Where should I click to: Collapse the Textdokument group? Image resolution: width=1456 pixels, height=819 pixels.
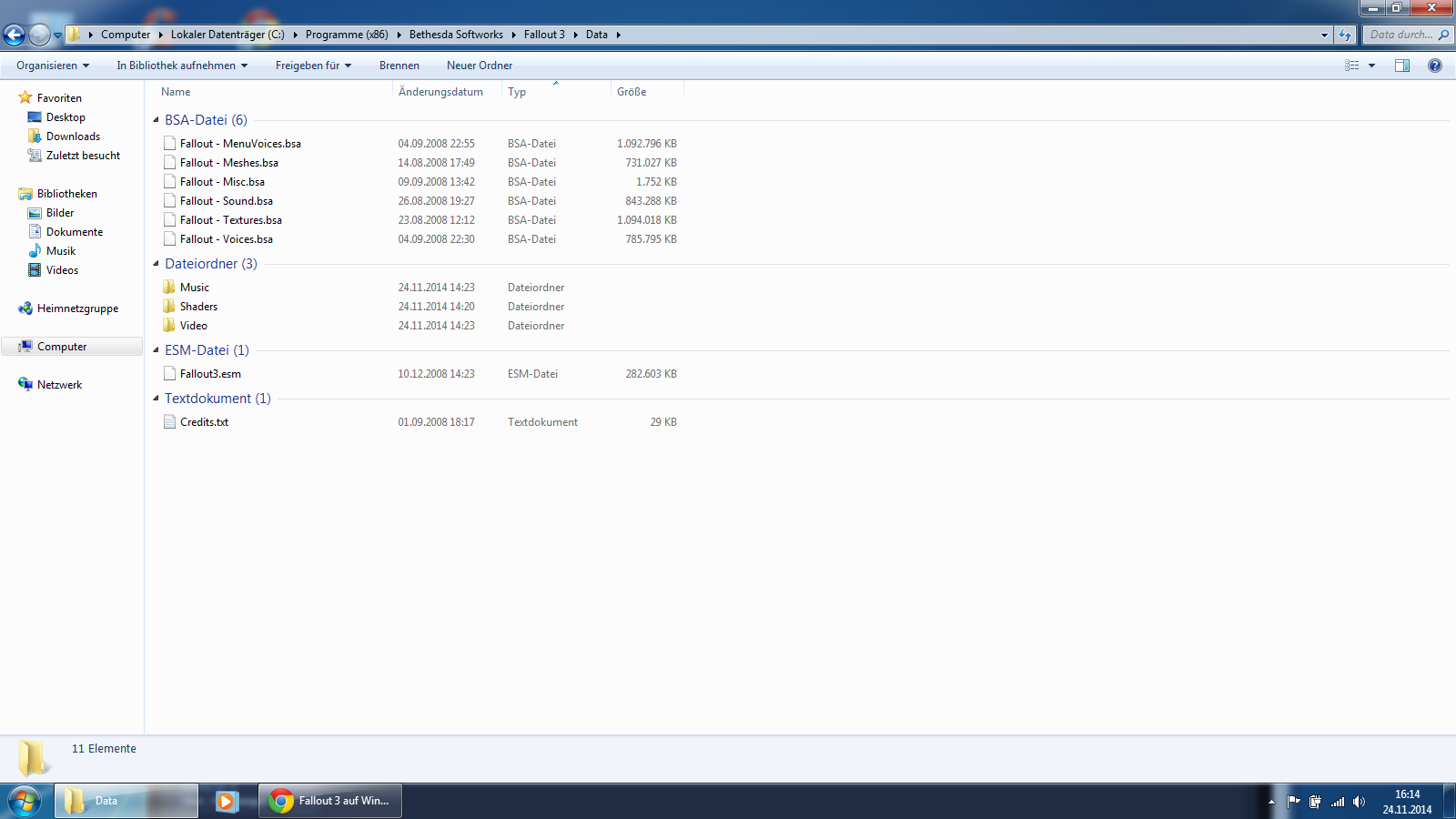(x=156, y=399)
